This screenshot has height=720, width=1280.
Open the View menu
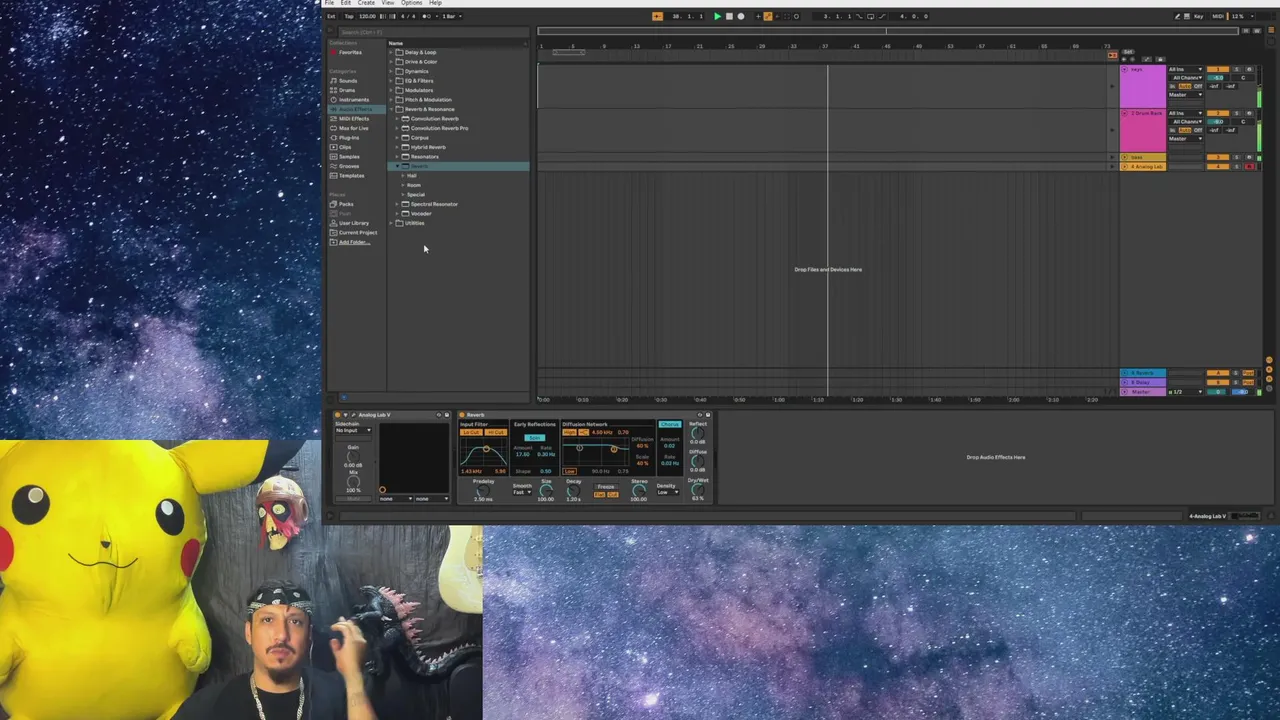(x=388, y=3)
